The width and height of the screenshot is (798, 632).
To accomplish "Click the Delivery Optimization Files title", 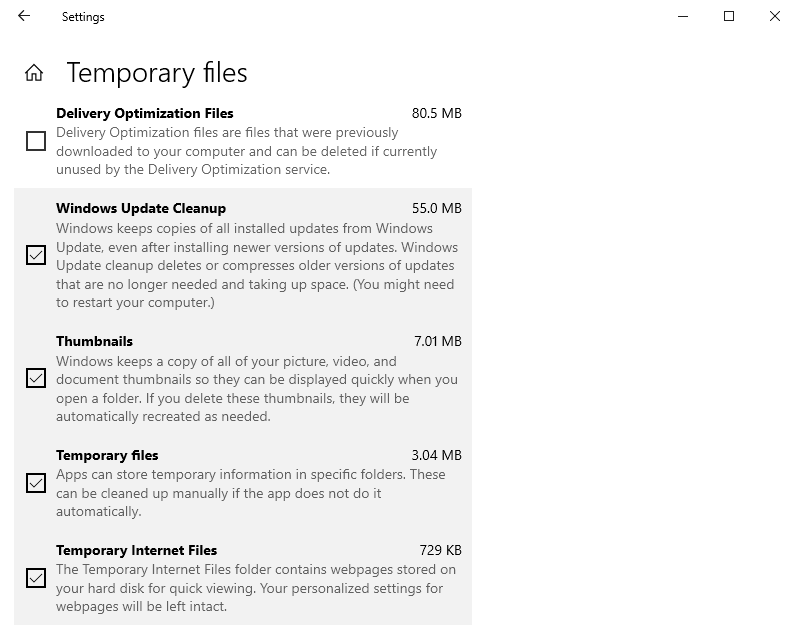I will click(x=144, y=113).
